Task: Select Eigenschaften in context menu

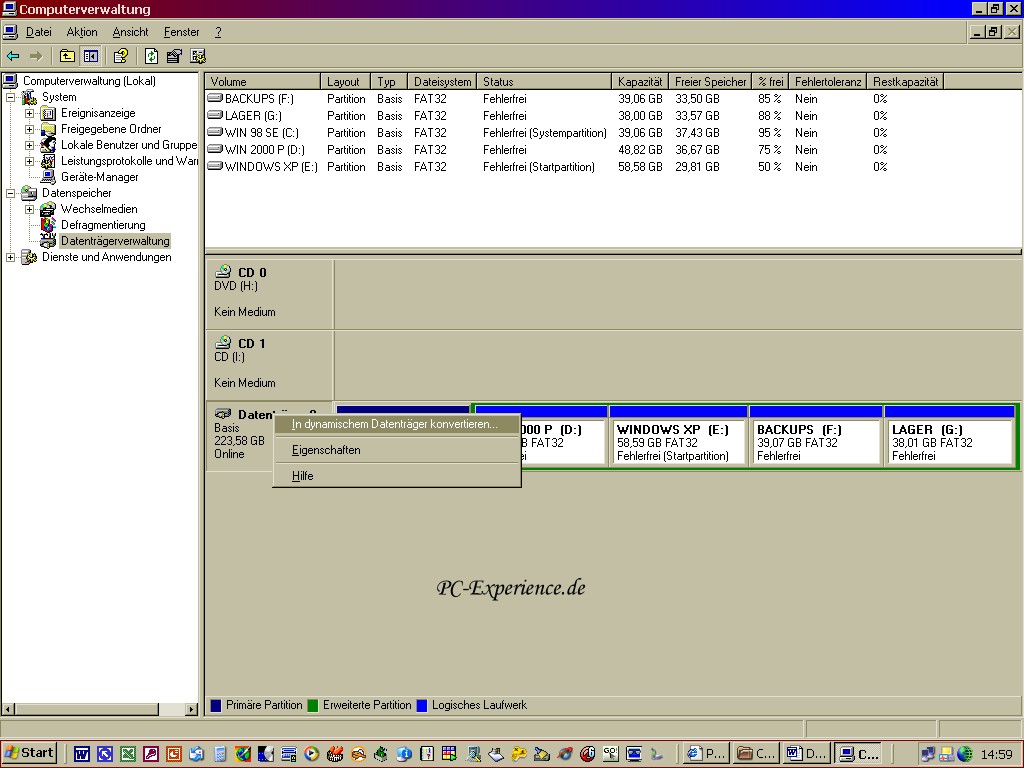Action: [x=396, y=450]
